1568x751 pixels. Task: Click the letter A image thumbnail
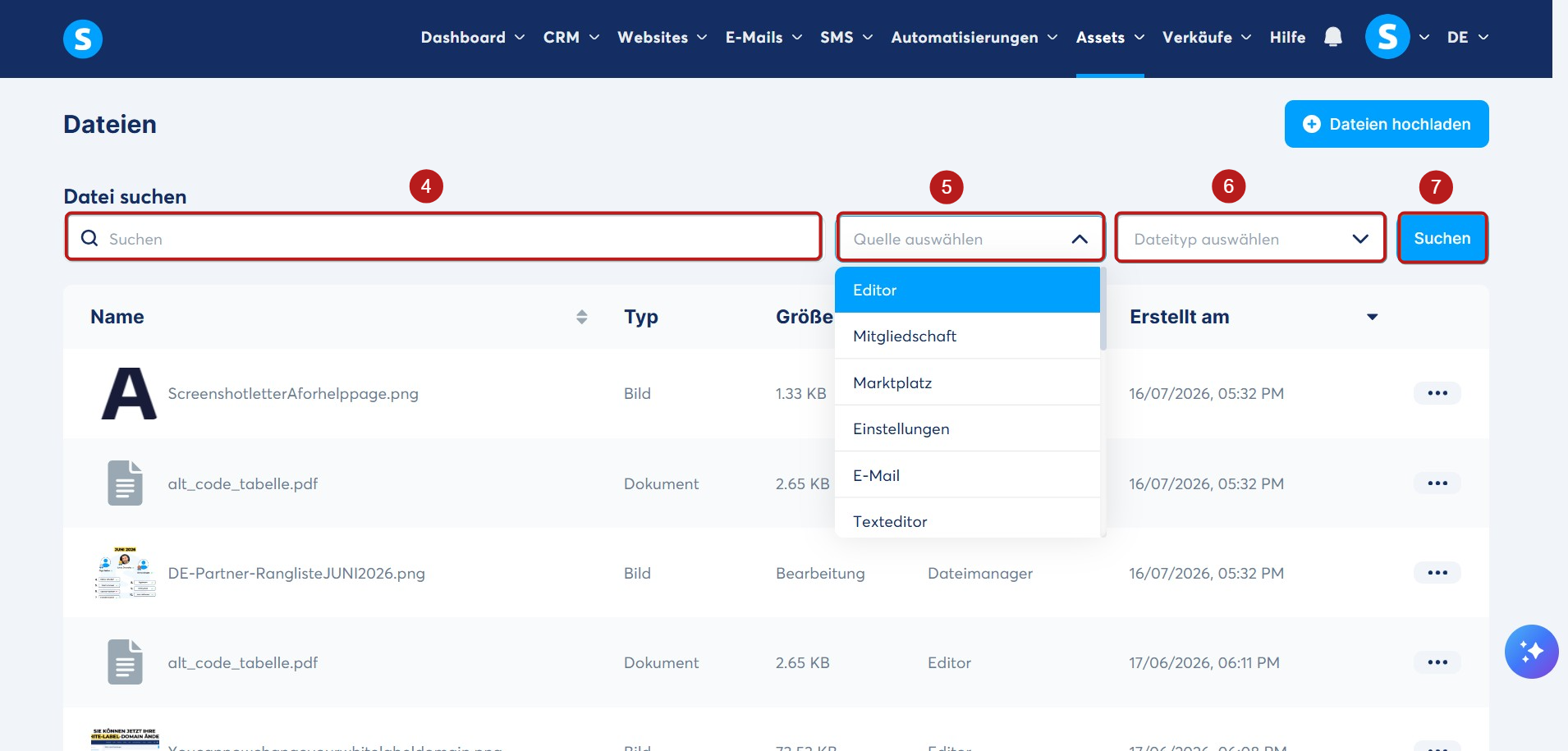click(x=129, y=393)
